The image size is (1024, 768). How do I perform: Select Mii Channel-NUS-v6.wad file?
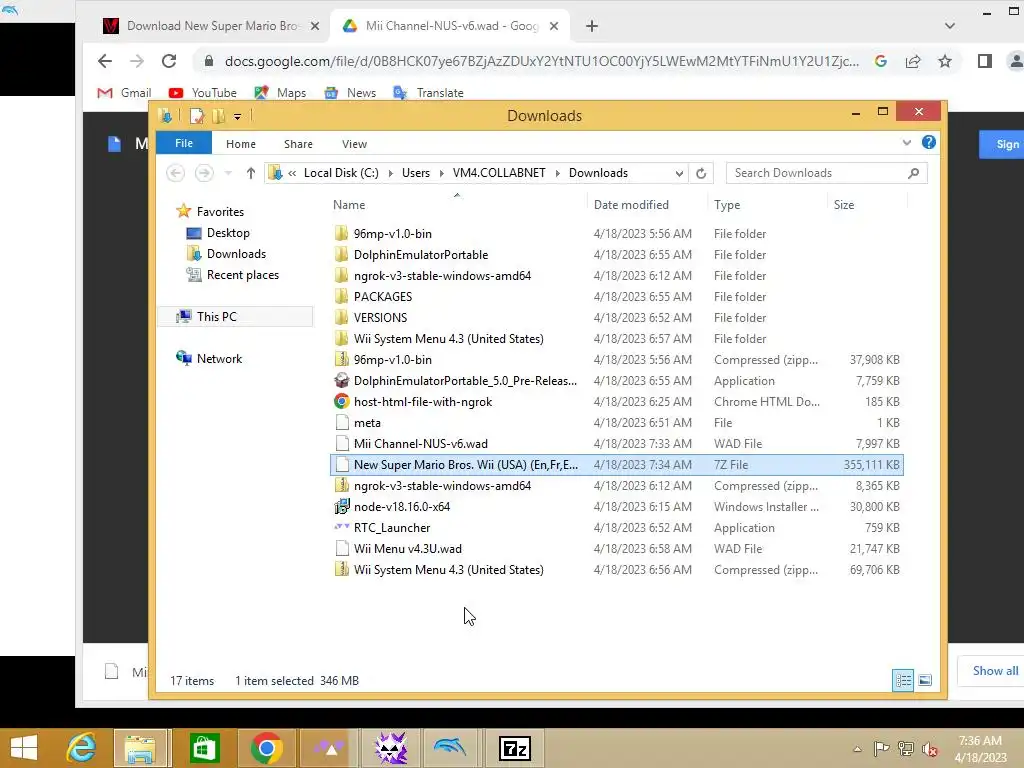click(x=421, y=443)
